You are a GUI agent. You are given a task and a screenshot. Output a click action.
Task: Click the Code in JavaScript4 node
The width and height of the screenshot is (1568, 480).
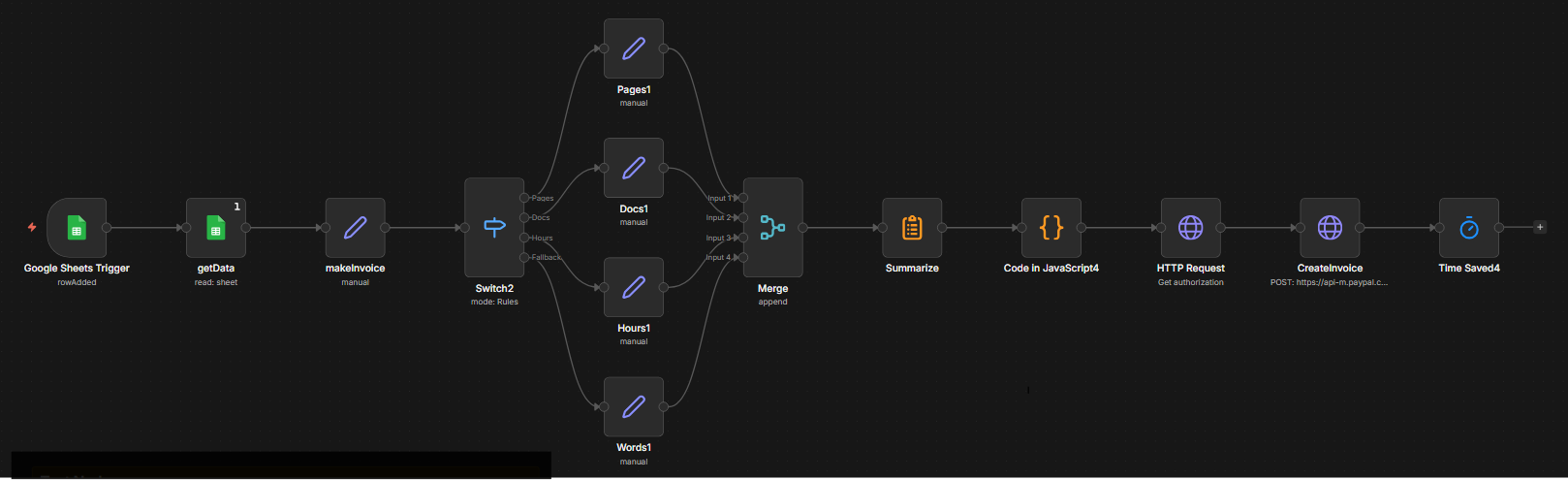tap(1051, 228)
